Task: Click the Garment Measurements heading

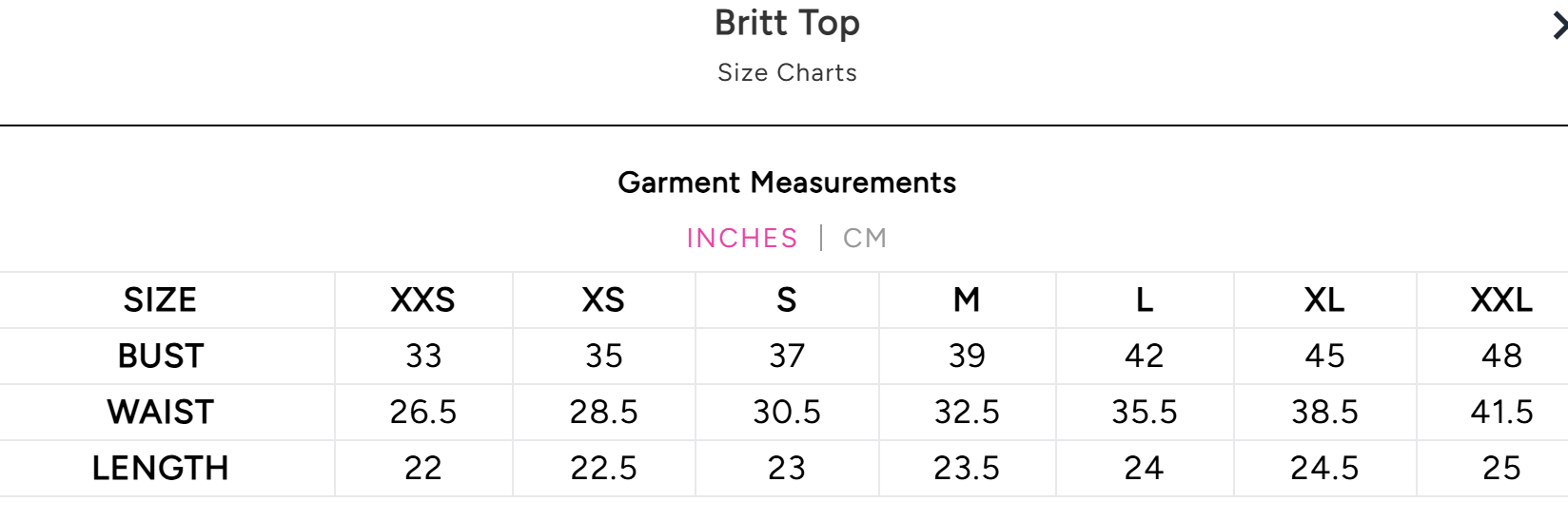Action: (787, 183)
